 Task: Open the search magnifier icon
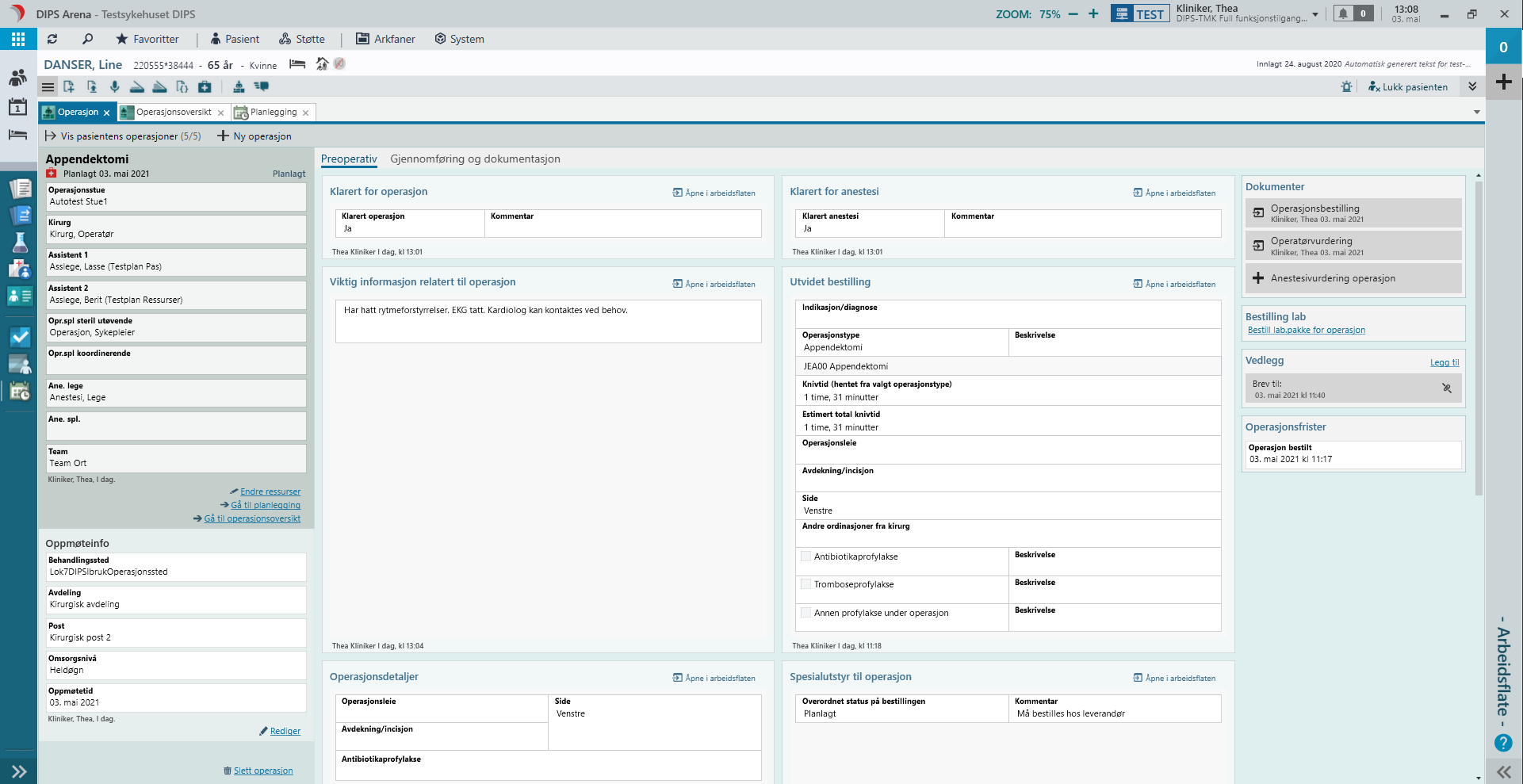pyautogui.click(x=87, y=39)
